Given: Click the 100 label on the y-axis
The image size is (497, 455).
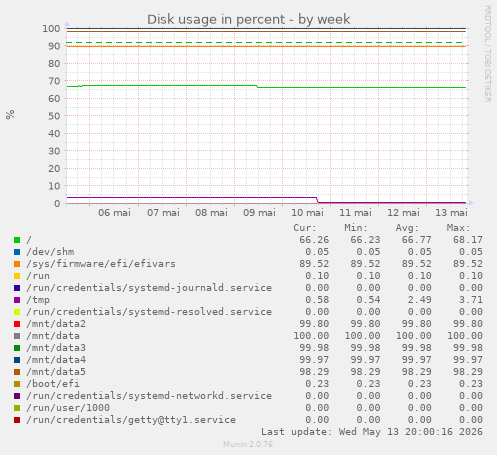Looking at the screenshot, I should [x=51, y=29].
